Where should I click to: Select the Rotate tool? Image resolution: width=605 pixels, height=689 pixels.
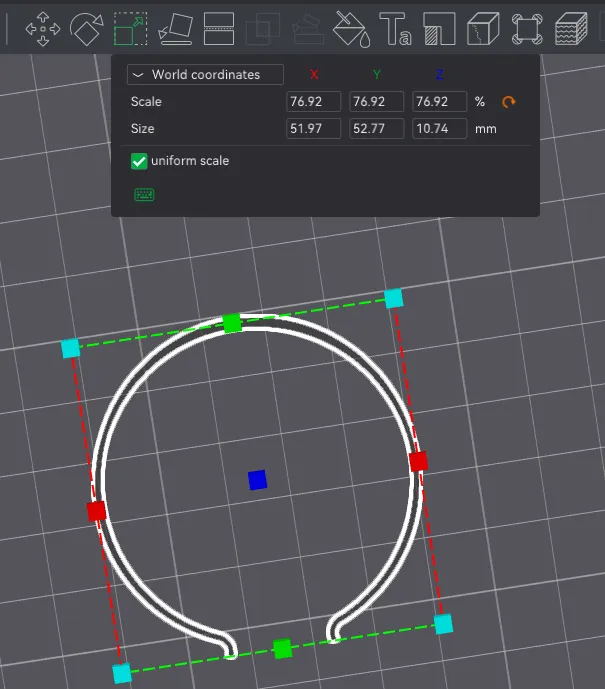coord(87,28)
